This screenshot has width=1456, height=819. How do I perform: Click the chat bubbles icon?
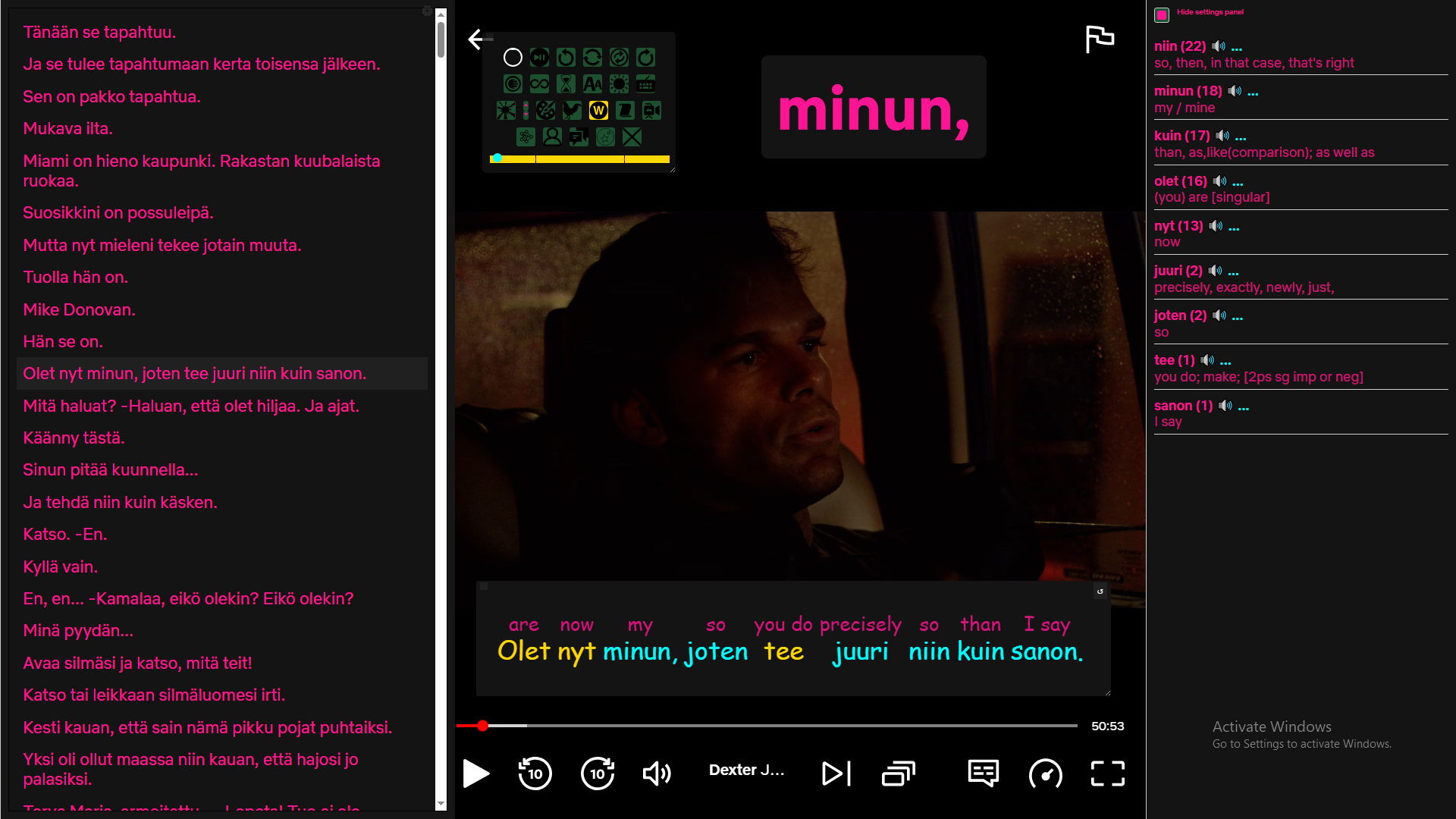click(579, 136)
